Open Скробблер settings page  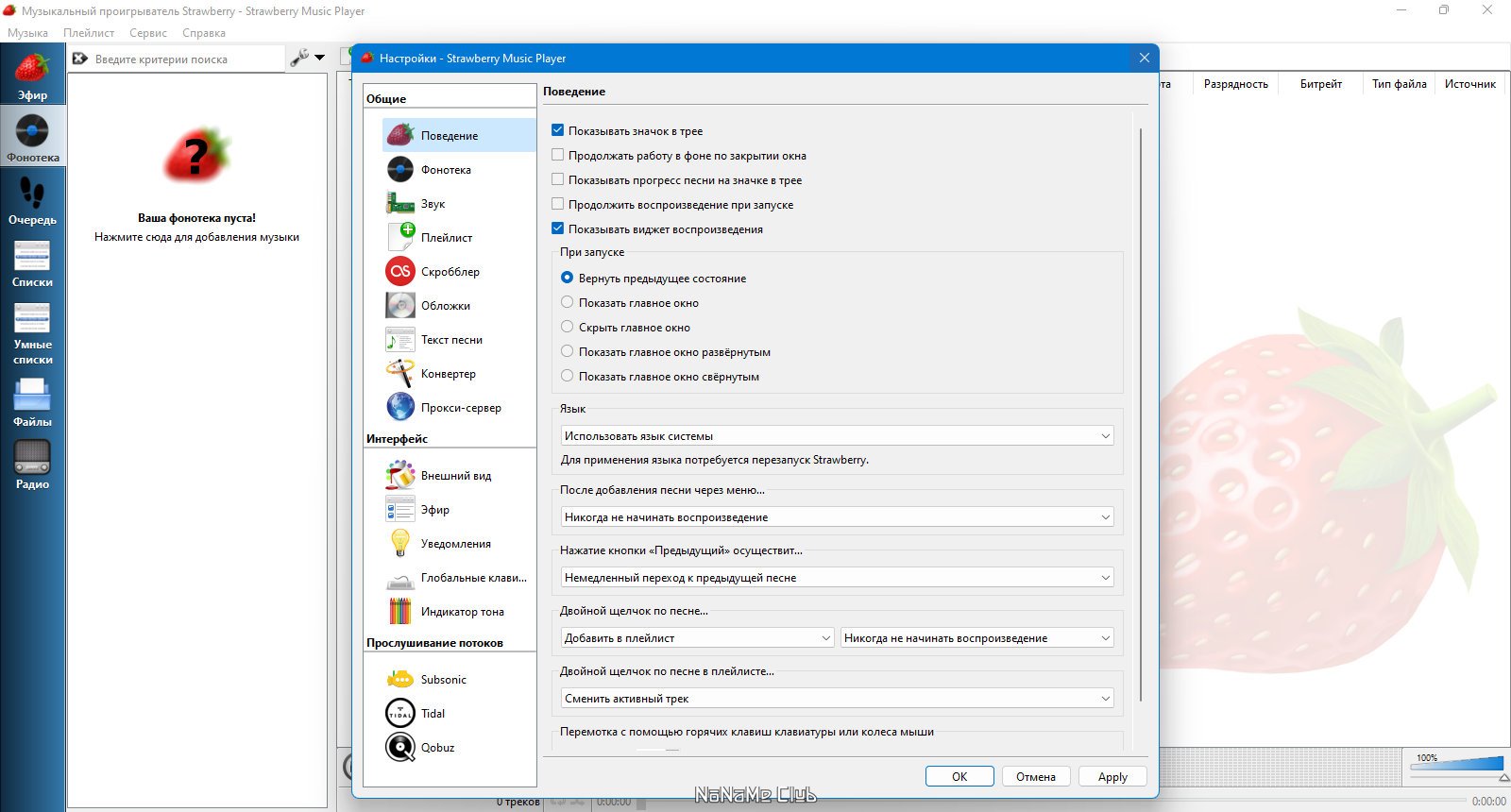point(459,271)
